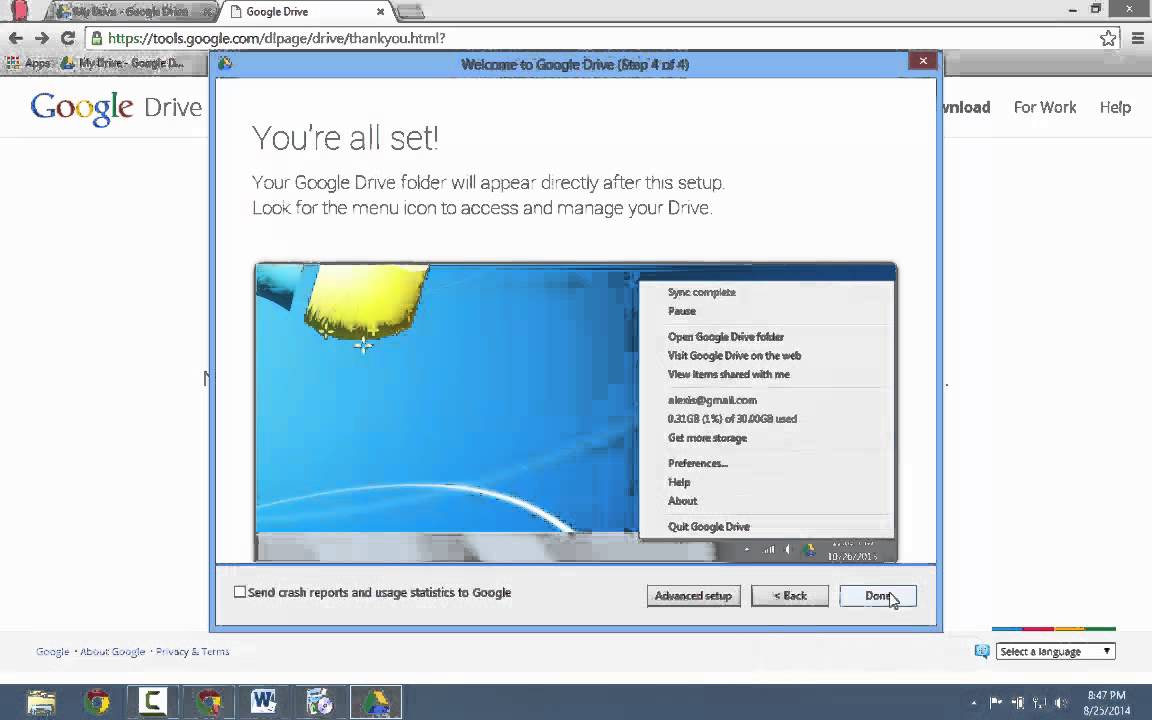Open Advanced setup options
The width and height of the screenshot is (1152, 720).
pos(694,596)
